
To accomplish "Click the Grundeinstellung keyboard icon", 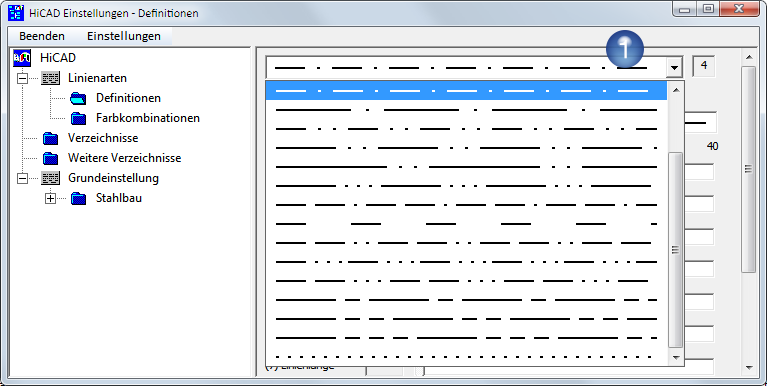I will 51,178.
